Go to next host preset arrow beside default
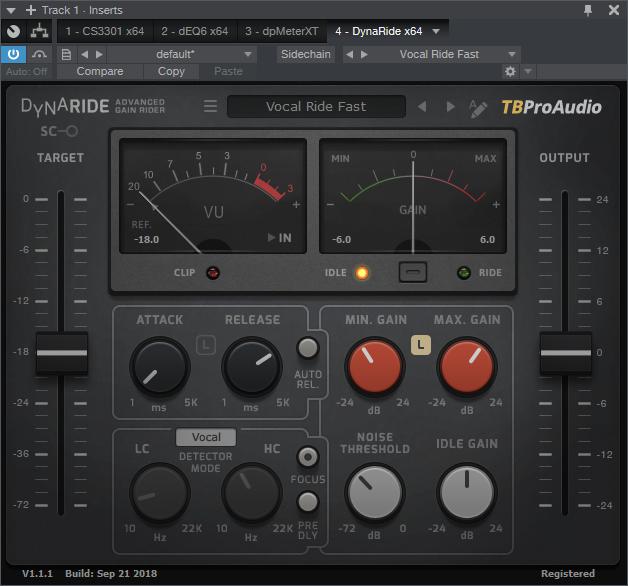This screenshot has width=628, height=586. (99, 54)
